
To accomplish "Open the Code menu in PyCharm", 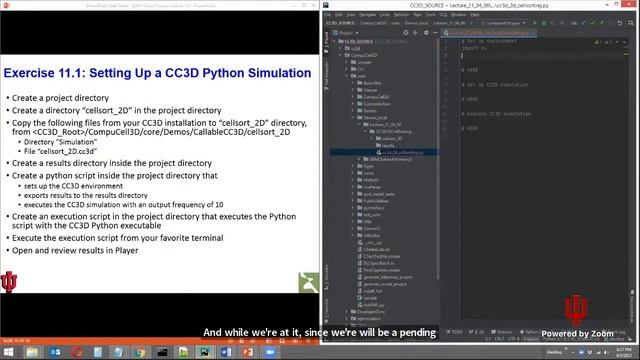I will coord(384,15).
